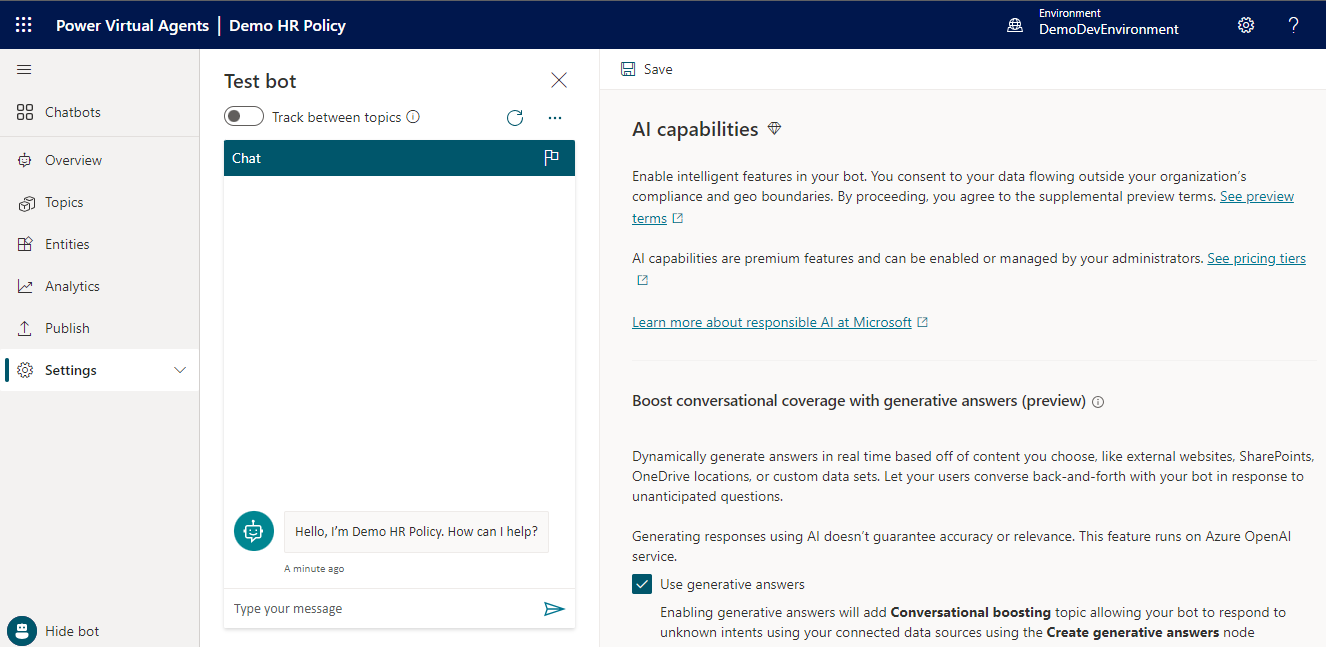The height and width of the screenshot is (647, 1326).
Task: Select the Topics icon in the sidebar
Action: point(62,202)
